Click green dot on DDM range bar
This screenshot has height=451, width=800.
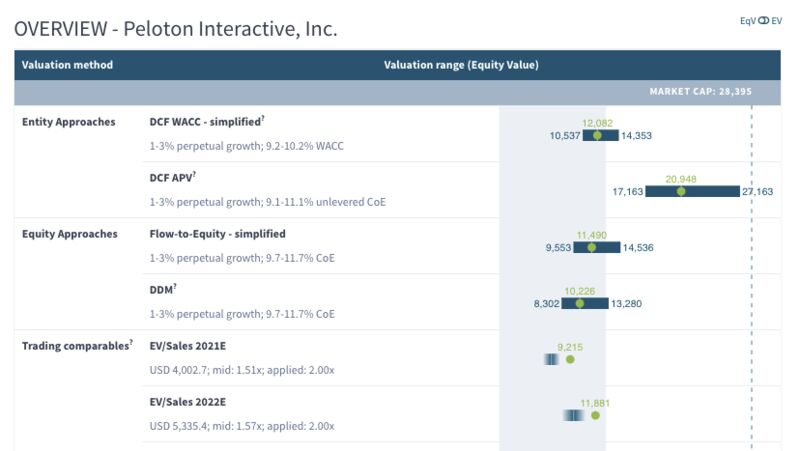(579, 303)
